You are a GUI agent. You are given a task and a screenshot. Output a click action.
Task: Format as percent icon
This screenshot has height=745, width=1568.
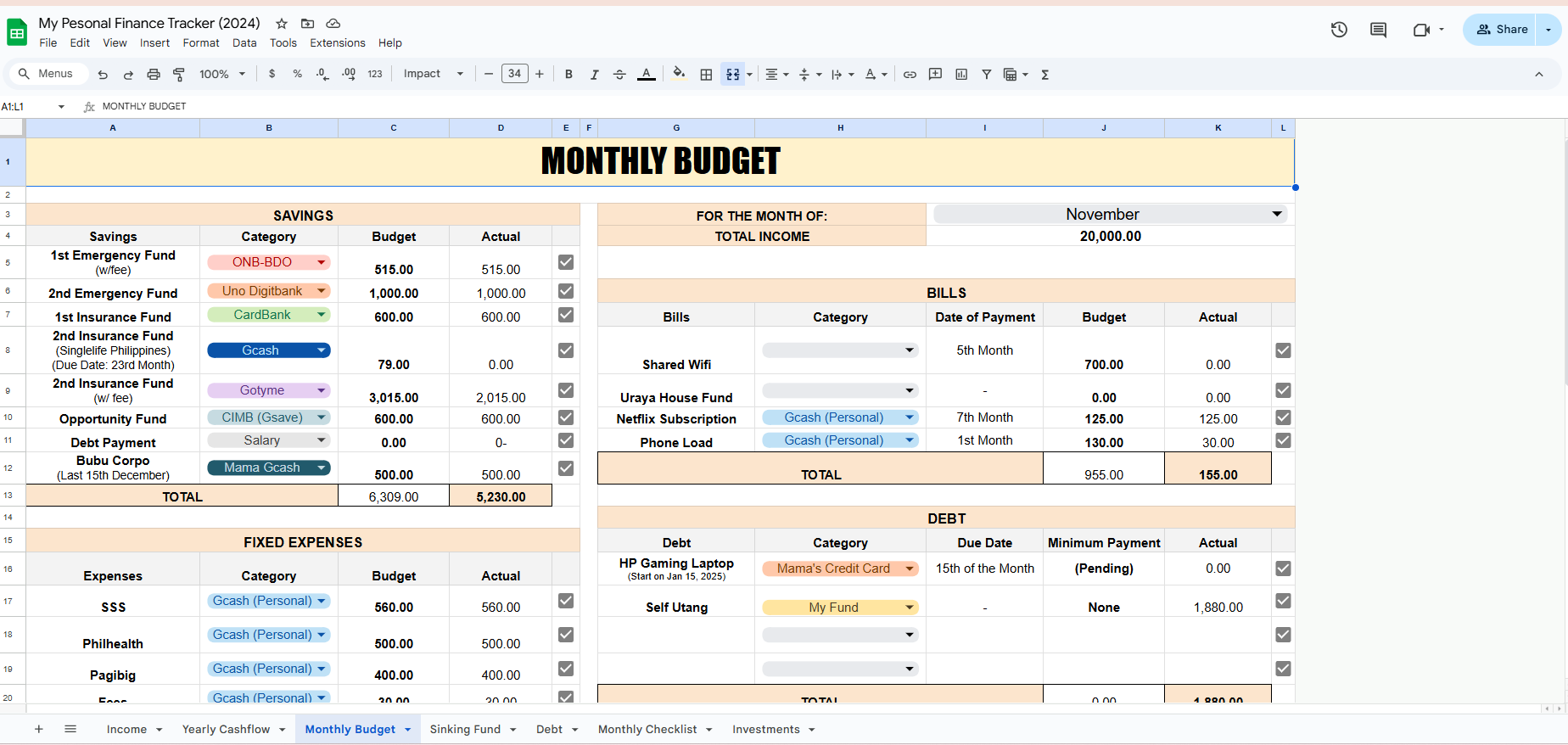297,74
